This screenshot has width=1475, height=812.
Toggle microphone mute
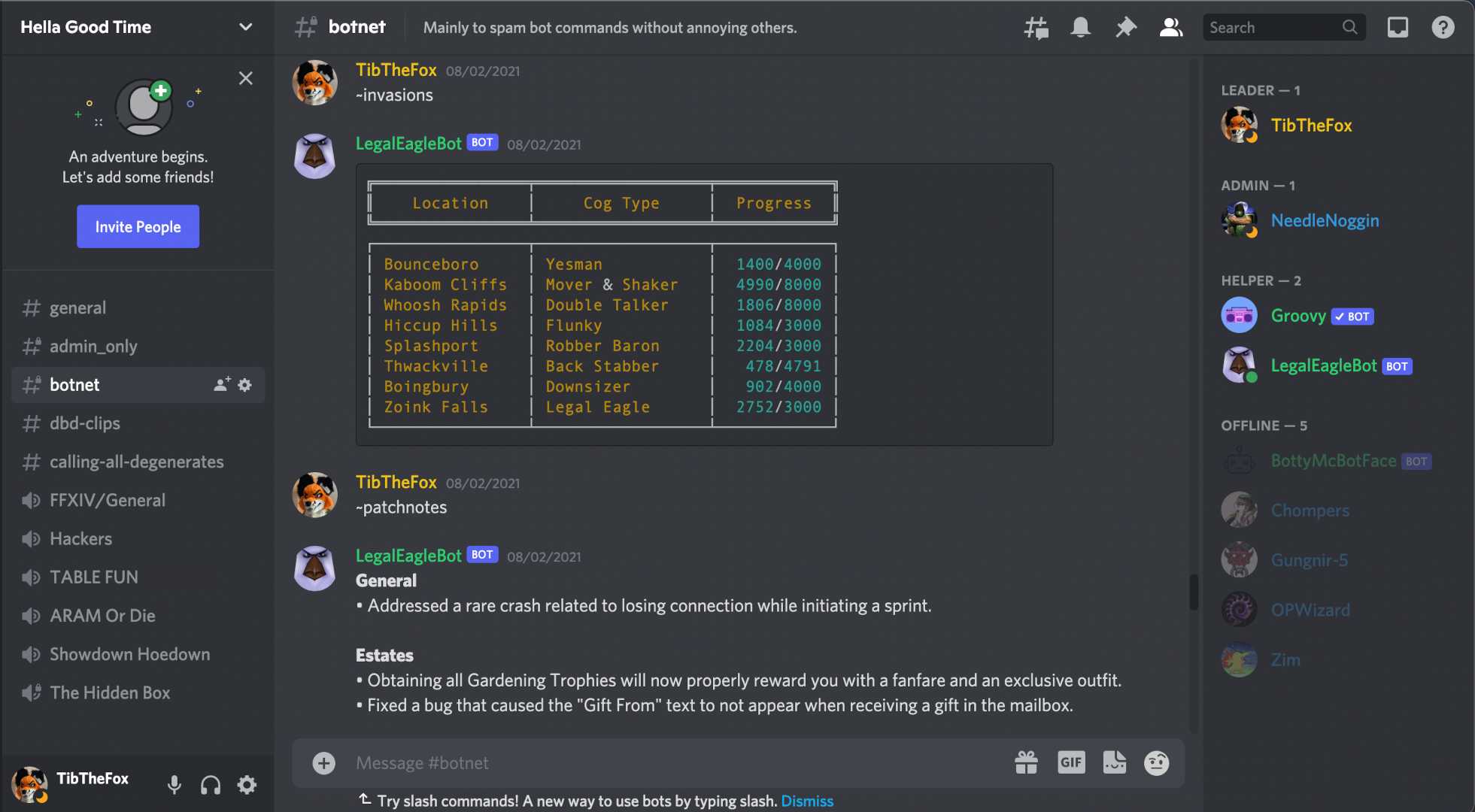coord(174,785)
